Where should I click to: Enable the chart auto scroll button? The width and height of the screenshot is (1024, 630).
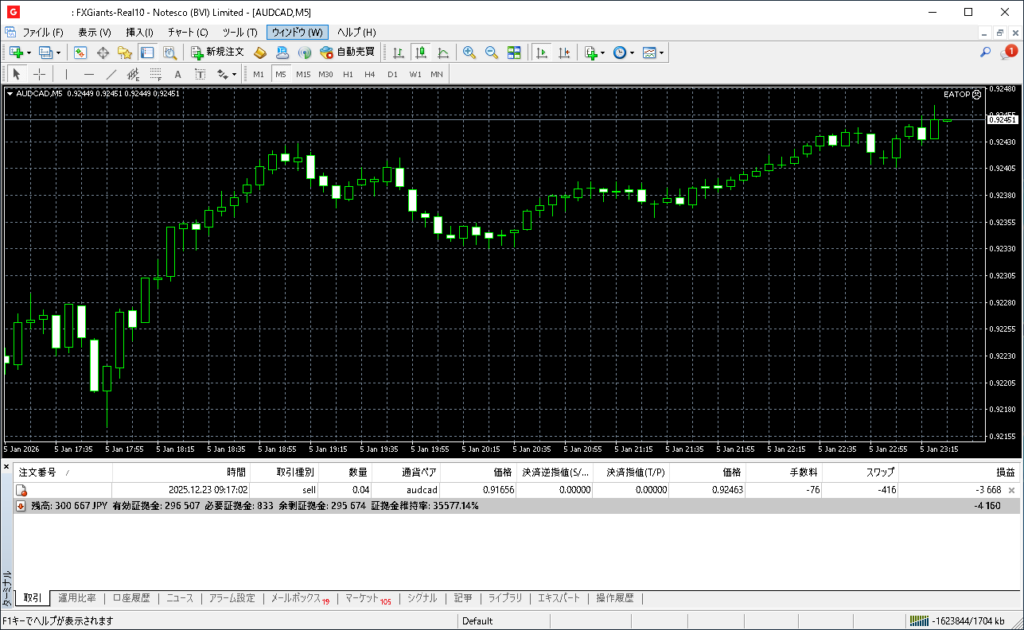(x=542, y=52)
